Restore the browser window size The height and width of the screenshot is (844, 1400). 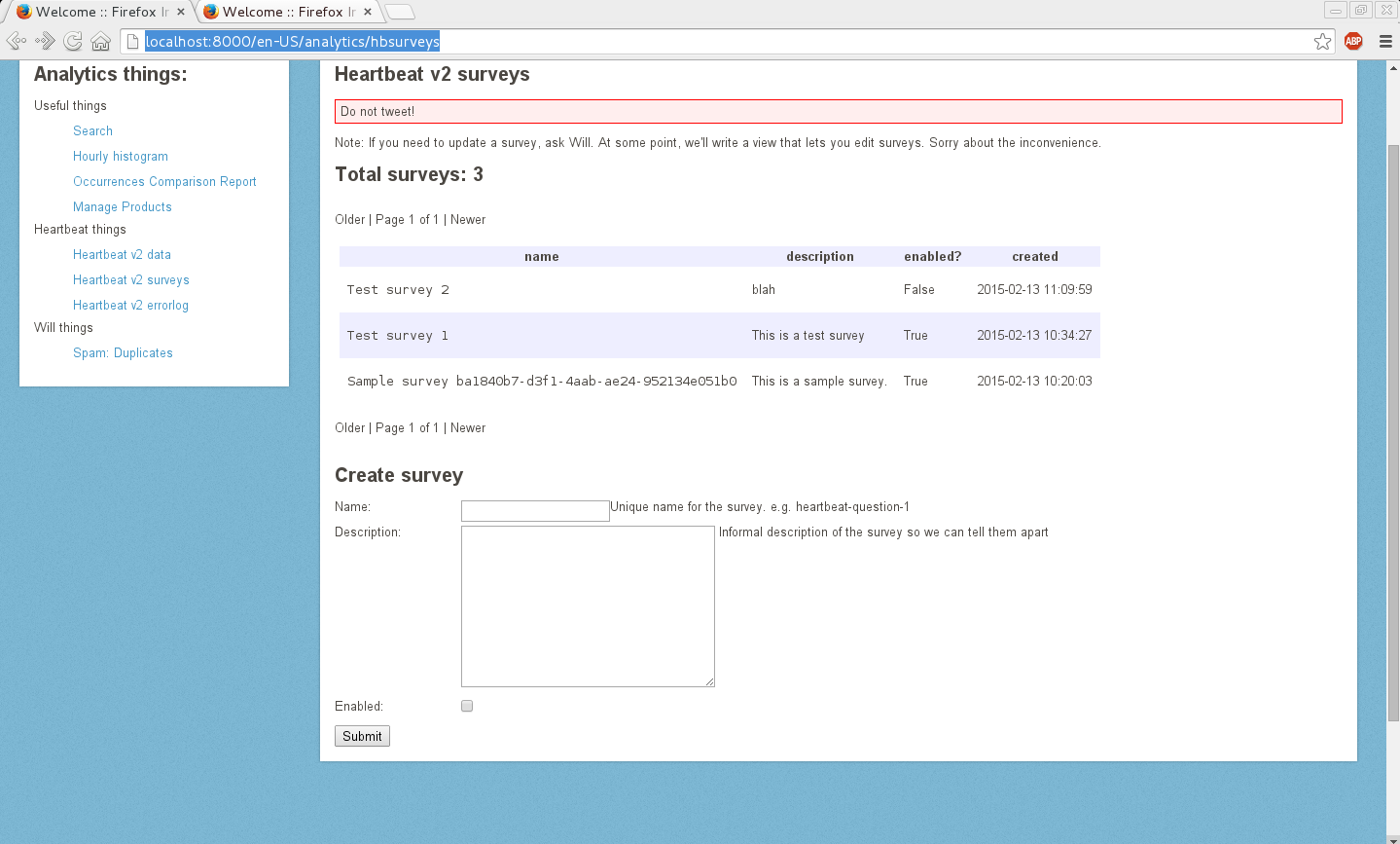pos(1361,10)
